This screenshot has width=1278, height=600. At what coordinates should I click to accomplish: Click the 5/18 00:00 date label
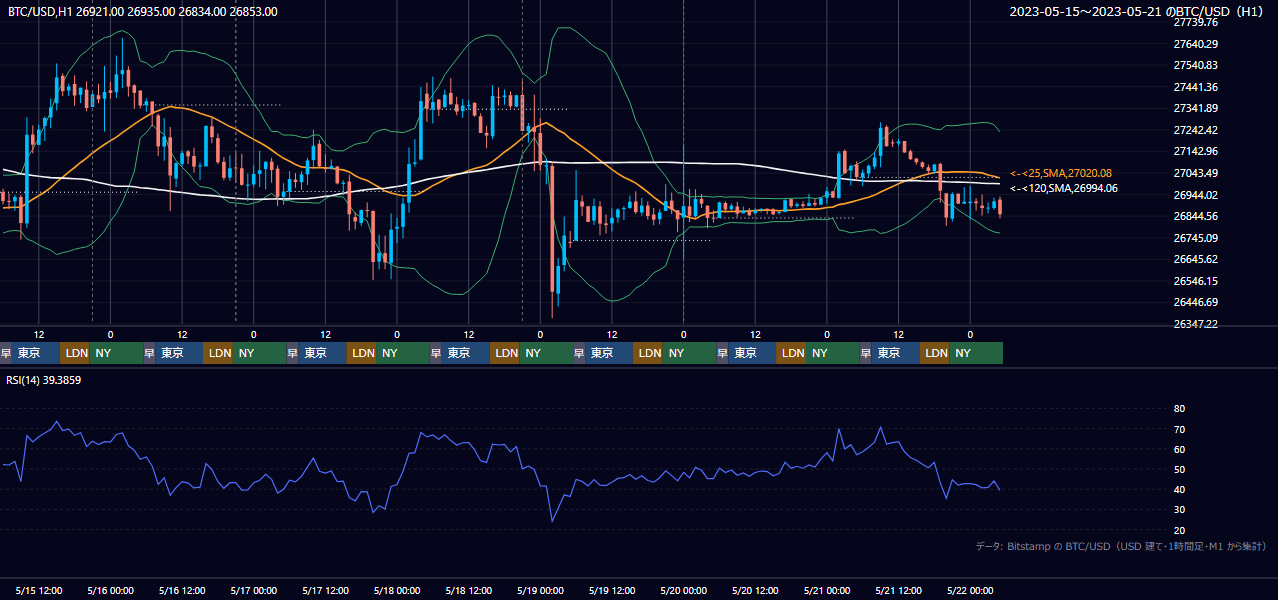[x=397, y=591]
